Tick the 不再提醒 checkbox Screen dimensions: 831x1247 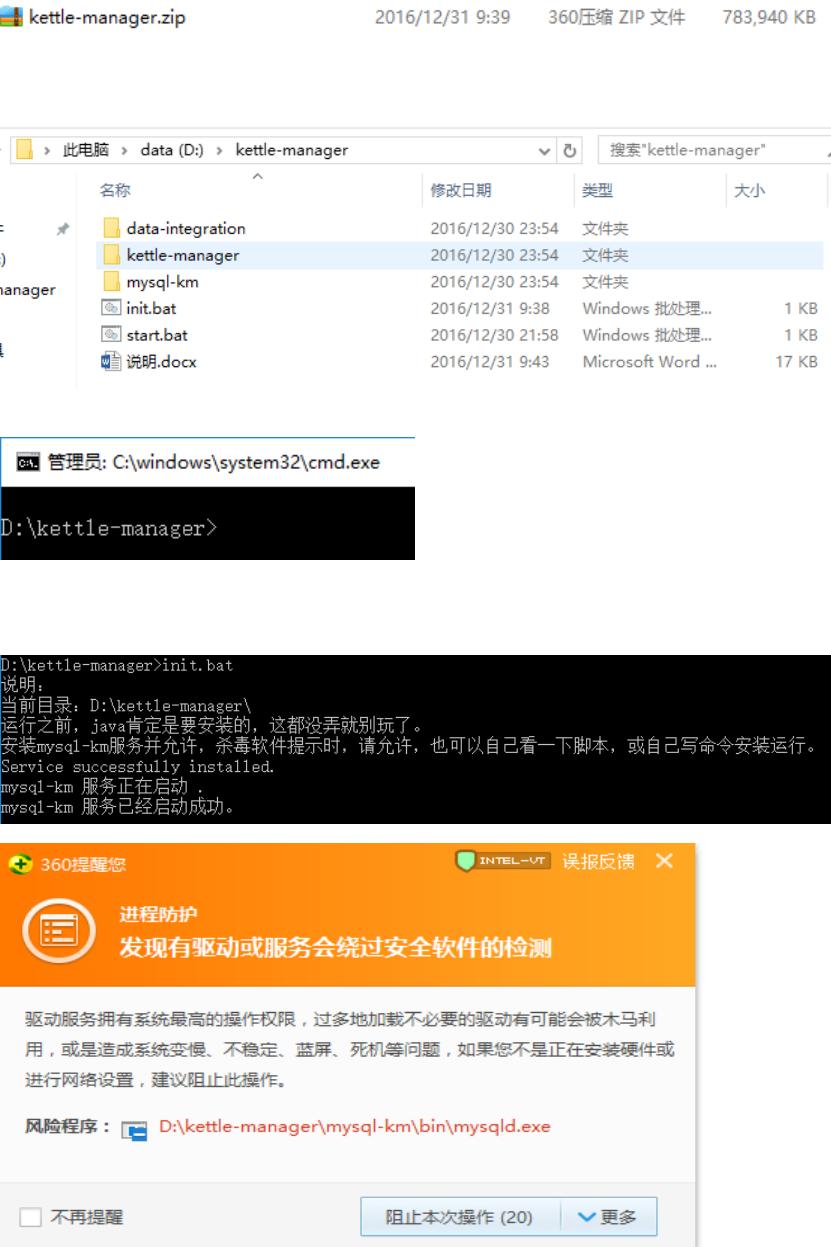tap(32, 1216)
